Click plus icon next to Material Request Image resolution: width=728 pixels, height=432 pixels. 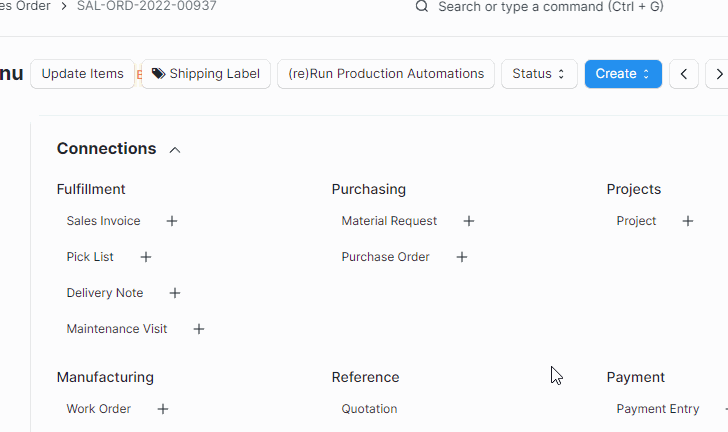point(469,221)
